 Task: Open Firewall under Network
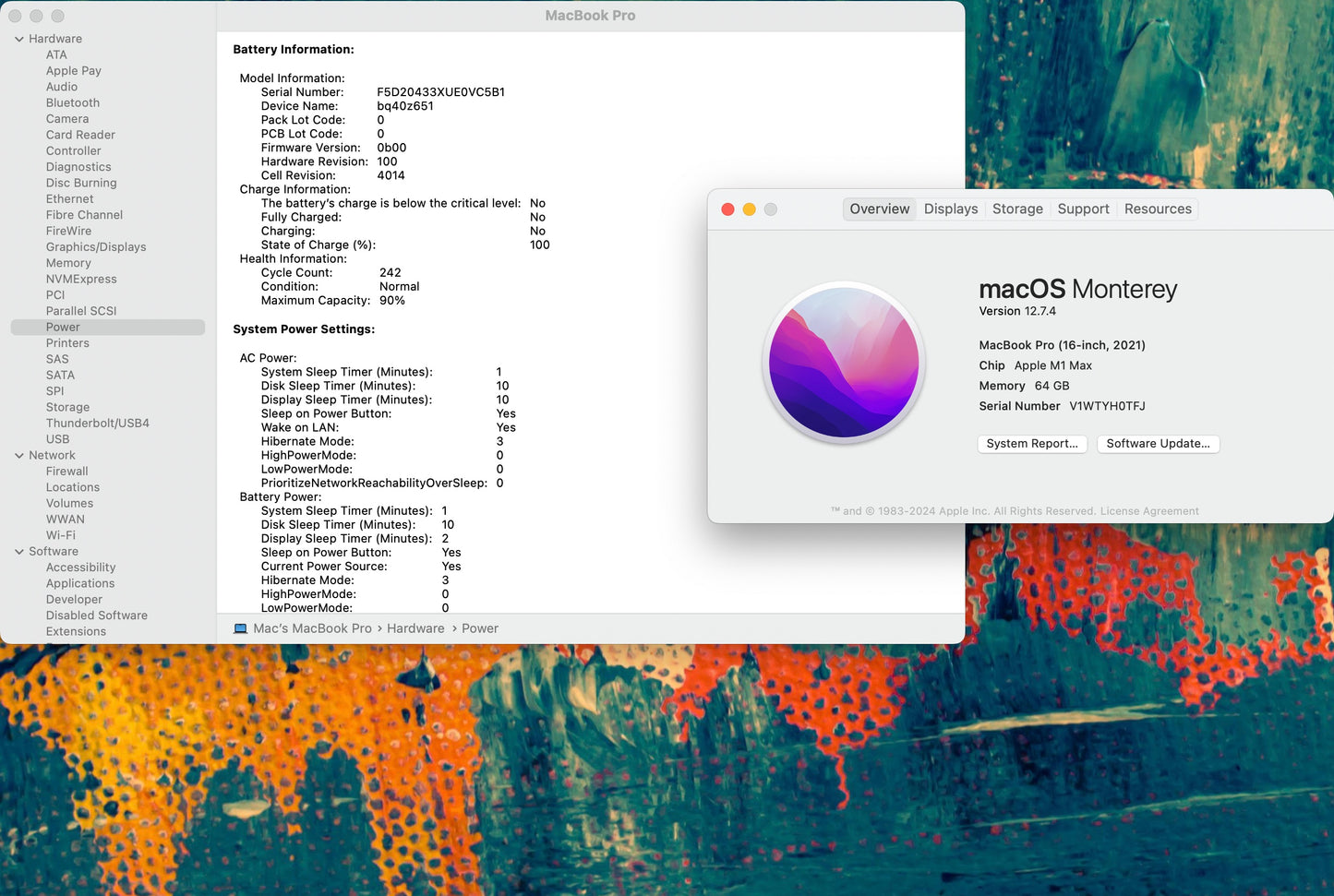(67, 472)
